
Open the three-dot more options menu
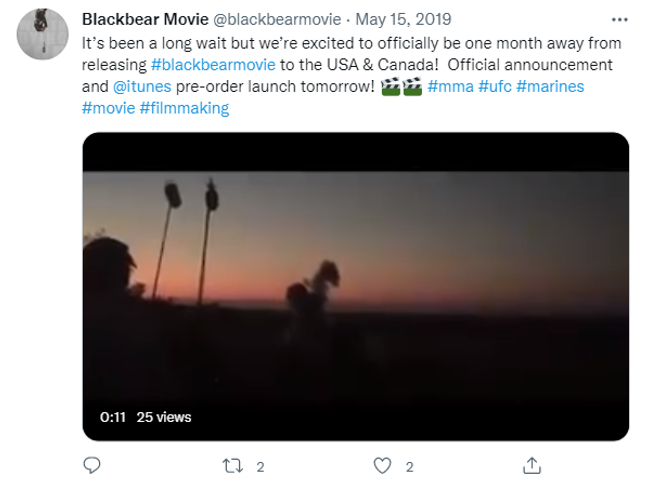click(619, 20)
